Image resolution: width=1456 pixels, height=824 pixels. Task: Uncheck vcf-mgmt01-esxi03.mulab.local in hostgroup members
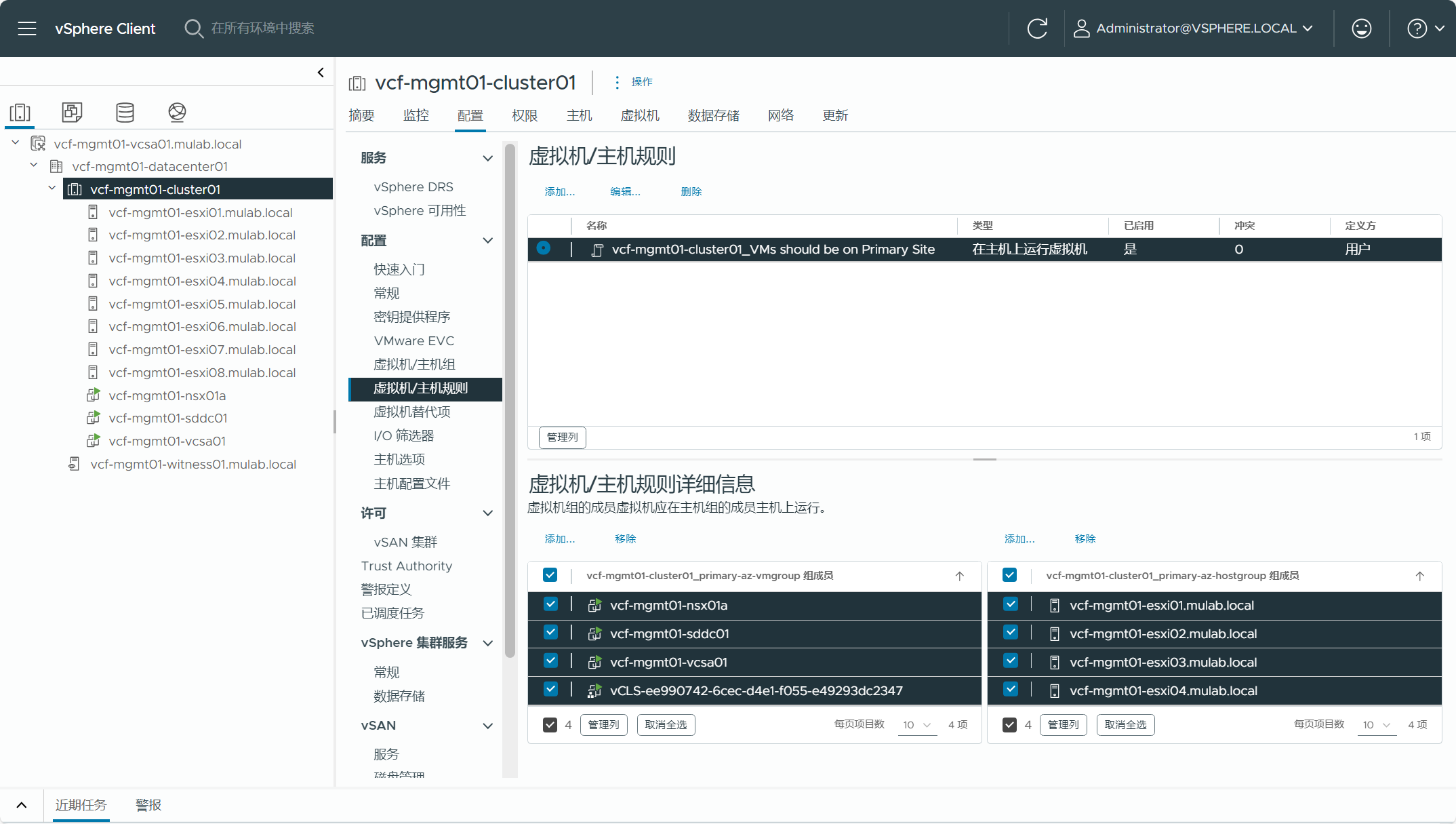(1010, 661)
